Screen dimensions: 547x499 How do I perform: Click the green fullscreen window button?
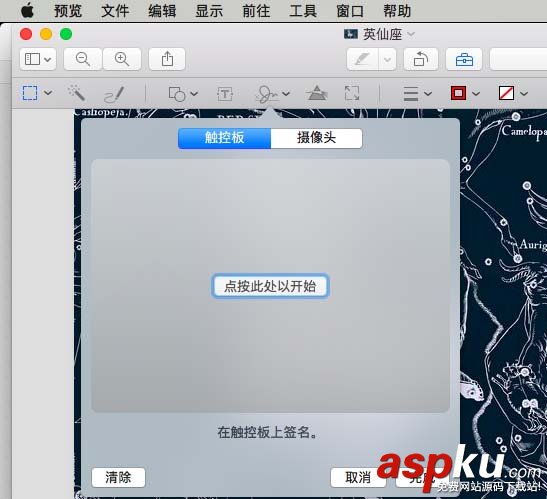click(66, 34)
